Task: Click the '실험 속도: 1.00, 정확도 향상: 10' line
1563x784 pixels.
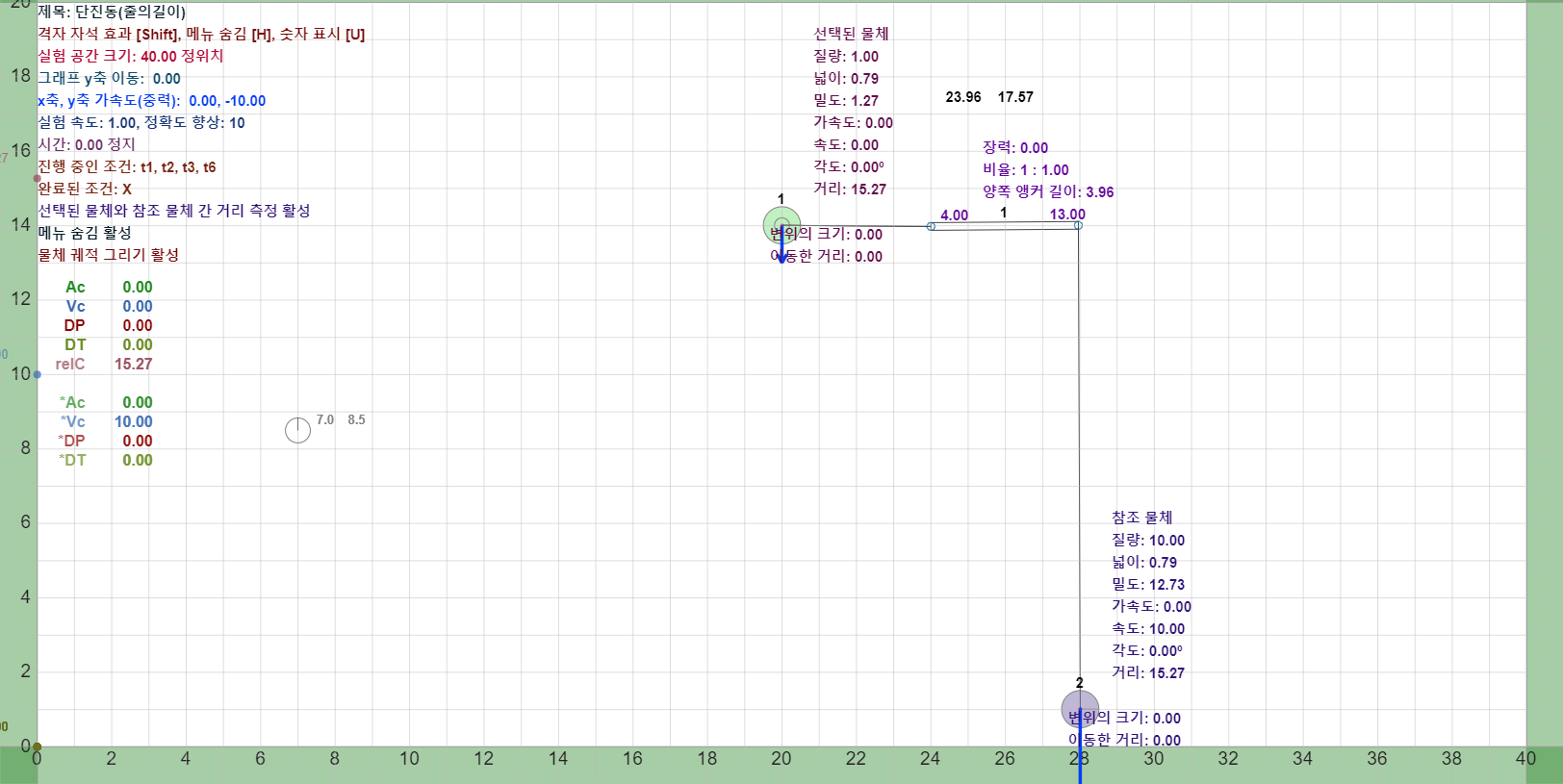Action: (x=141, y=122)
